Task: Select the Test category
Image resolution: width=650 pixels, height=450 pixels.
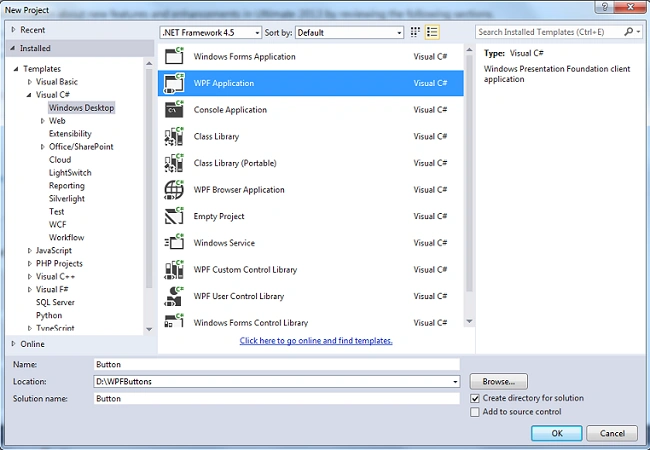Action: pos(57,211)
